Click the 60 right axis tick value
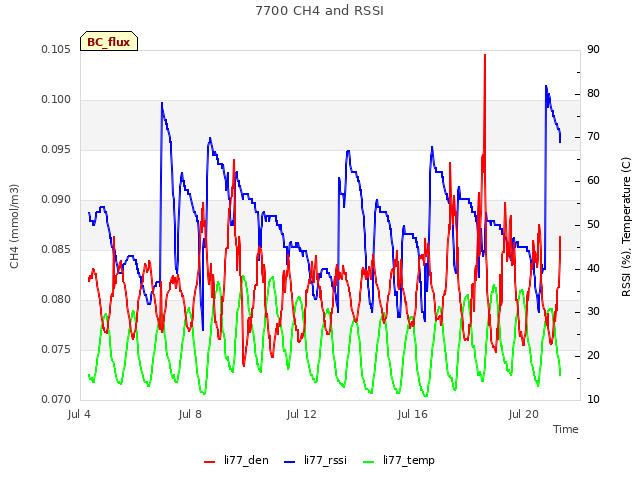Viewport: 640px width, 480px height. click(x=593, y=181)
